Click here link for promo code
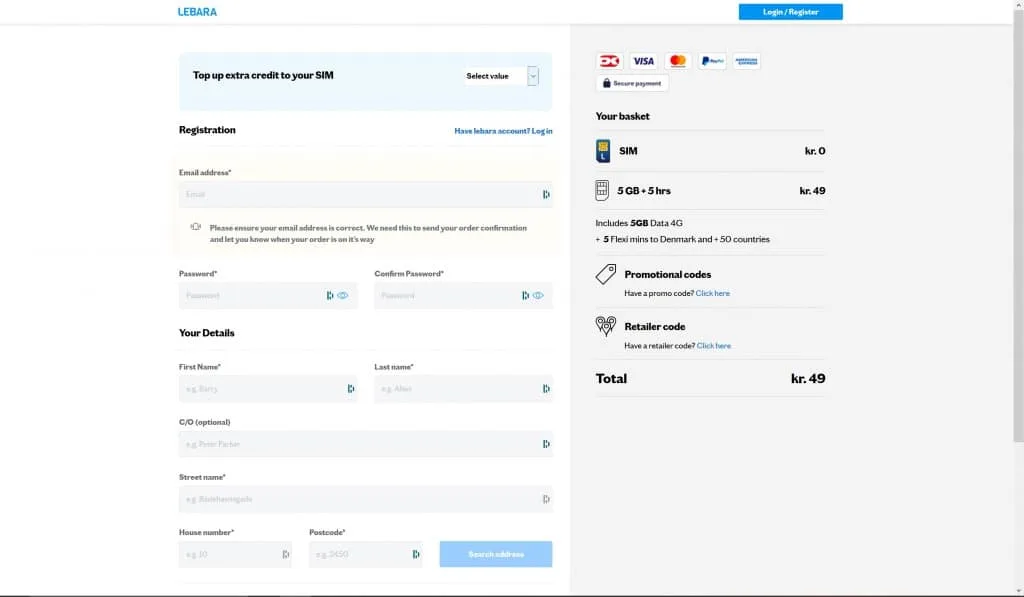 [x=712, y=294]
